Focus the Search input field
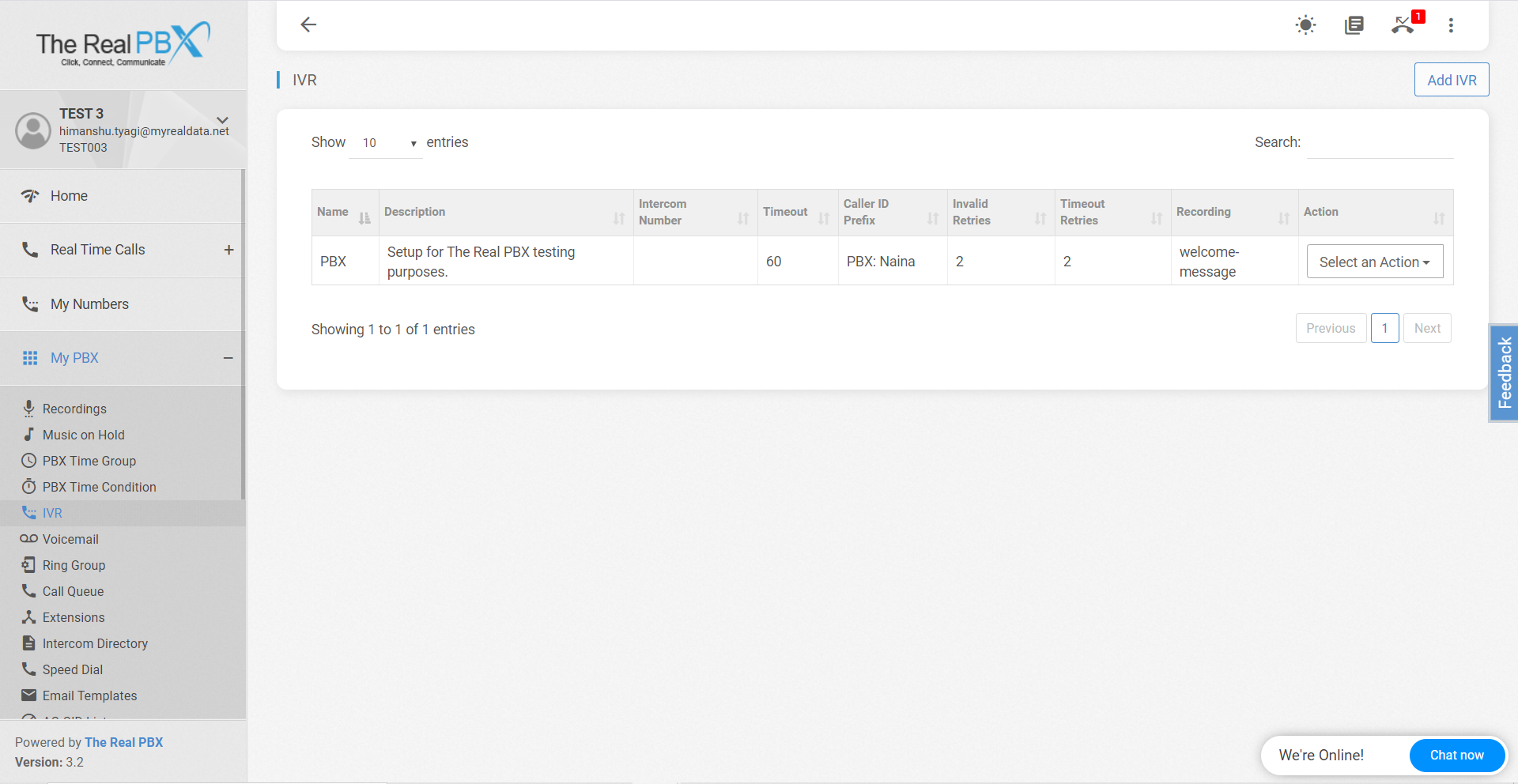Image resolution: width=1518 pixels, height=784 pixels. pyautogui.click(x=1380, y=143)
